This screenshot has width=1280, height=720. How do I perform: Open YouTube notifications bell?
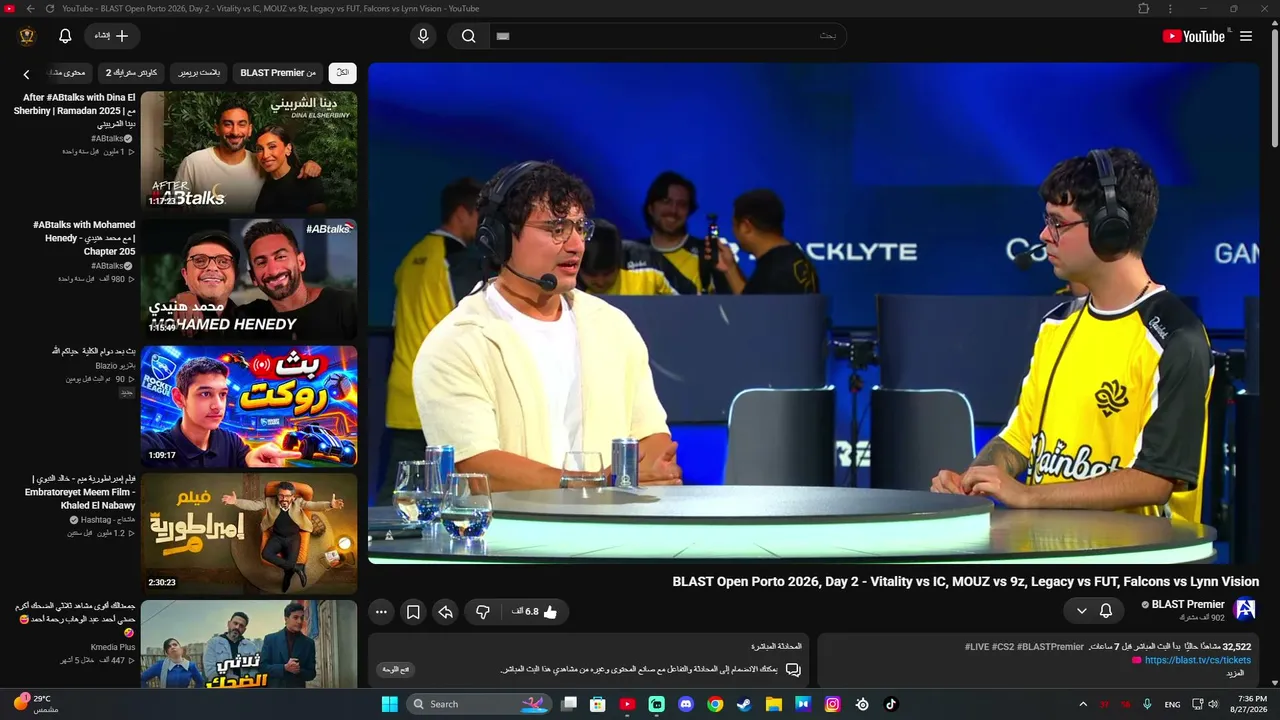(x=65, y=36)
